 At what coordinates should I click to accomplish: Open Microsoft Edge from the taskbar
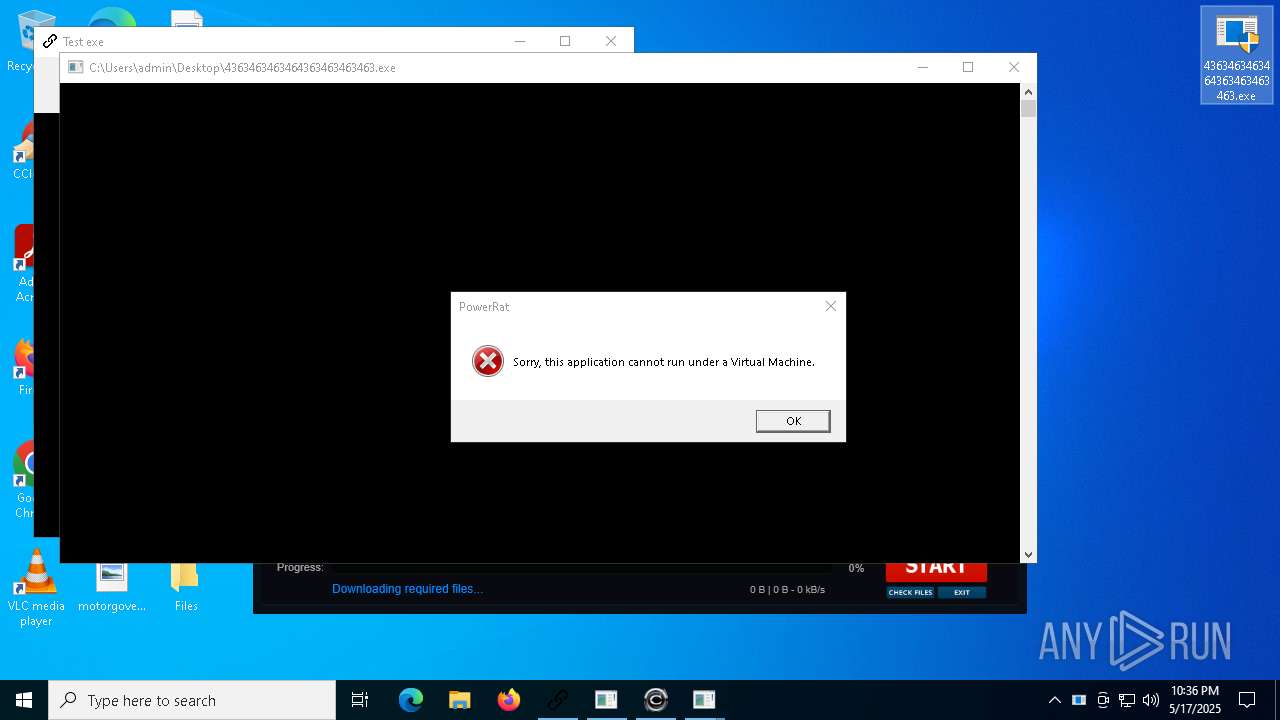(411, 700)
